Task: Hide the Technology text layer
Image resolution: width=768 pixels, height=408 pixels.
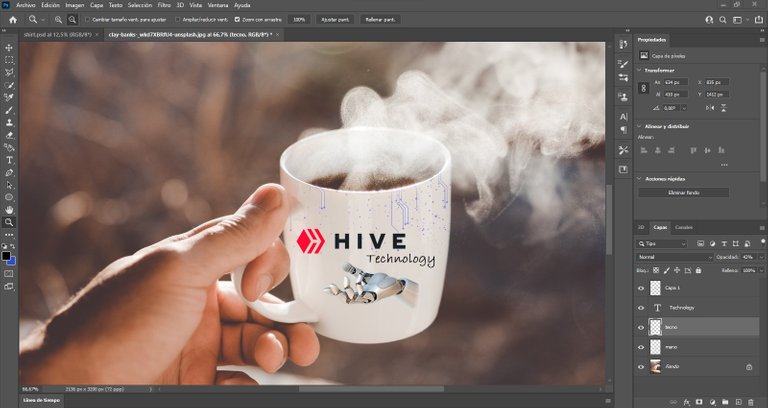Action: [641, 308]
